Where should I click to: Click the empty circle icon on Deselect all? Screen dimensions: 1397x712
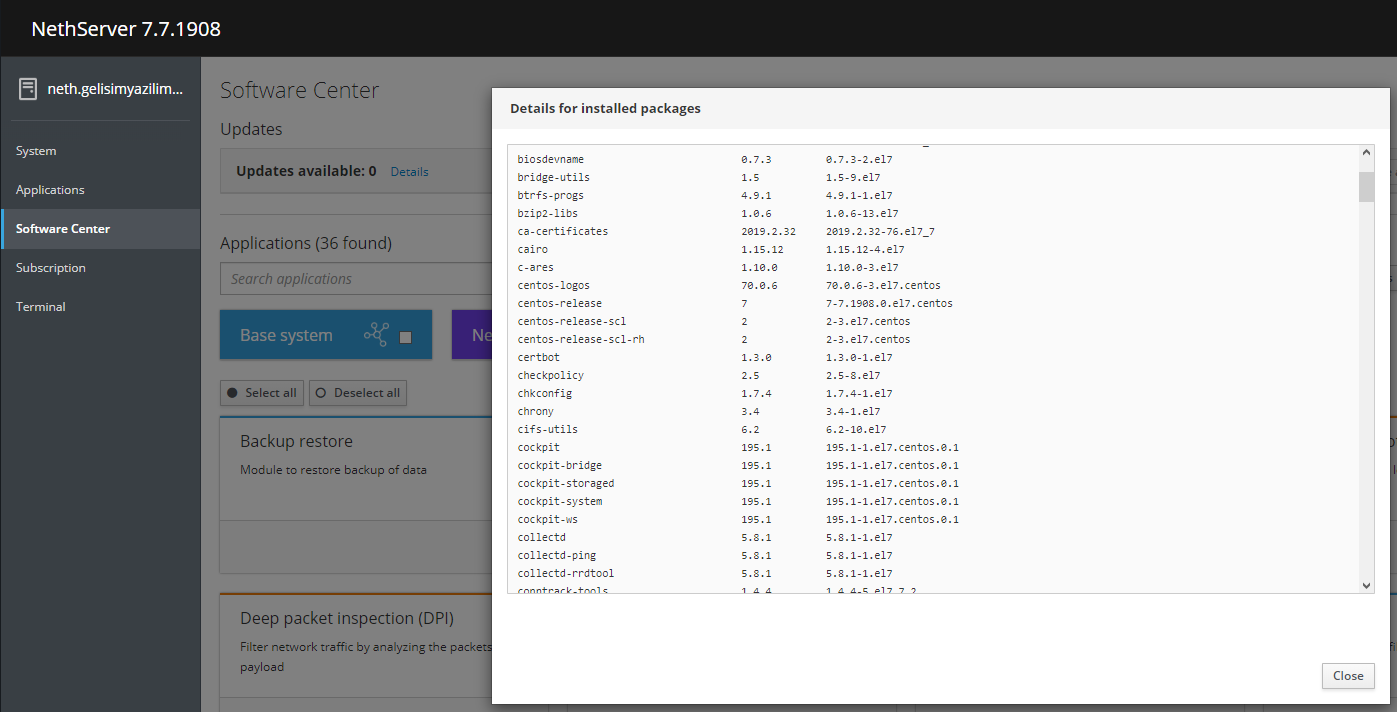click(x=321, y=393)
